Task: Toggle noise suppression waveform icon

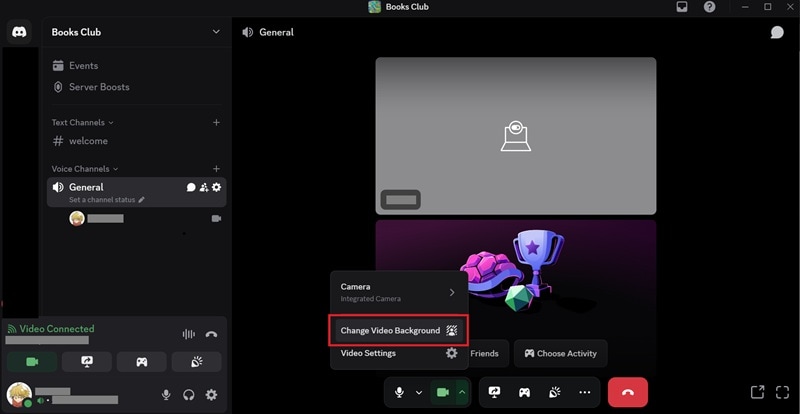Action: (189, 334)
